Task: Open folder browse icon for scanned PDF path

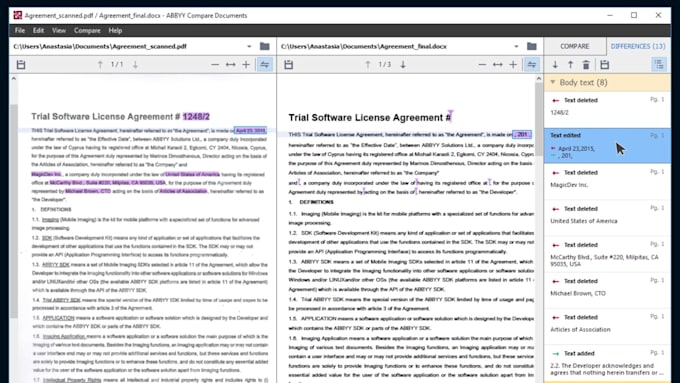Action: coord(265,46)
